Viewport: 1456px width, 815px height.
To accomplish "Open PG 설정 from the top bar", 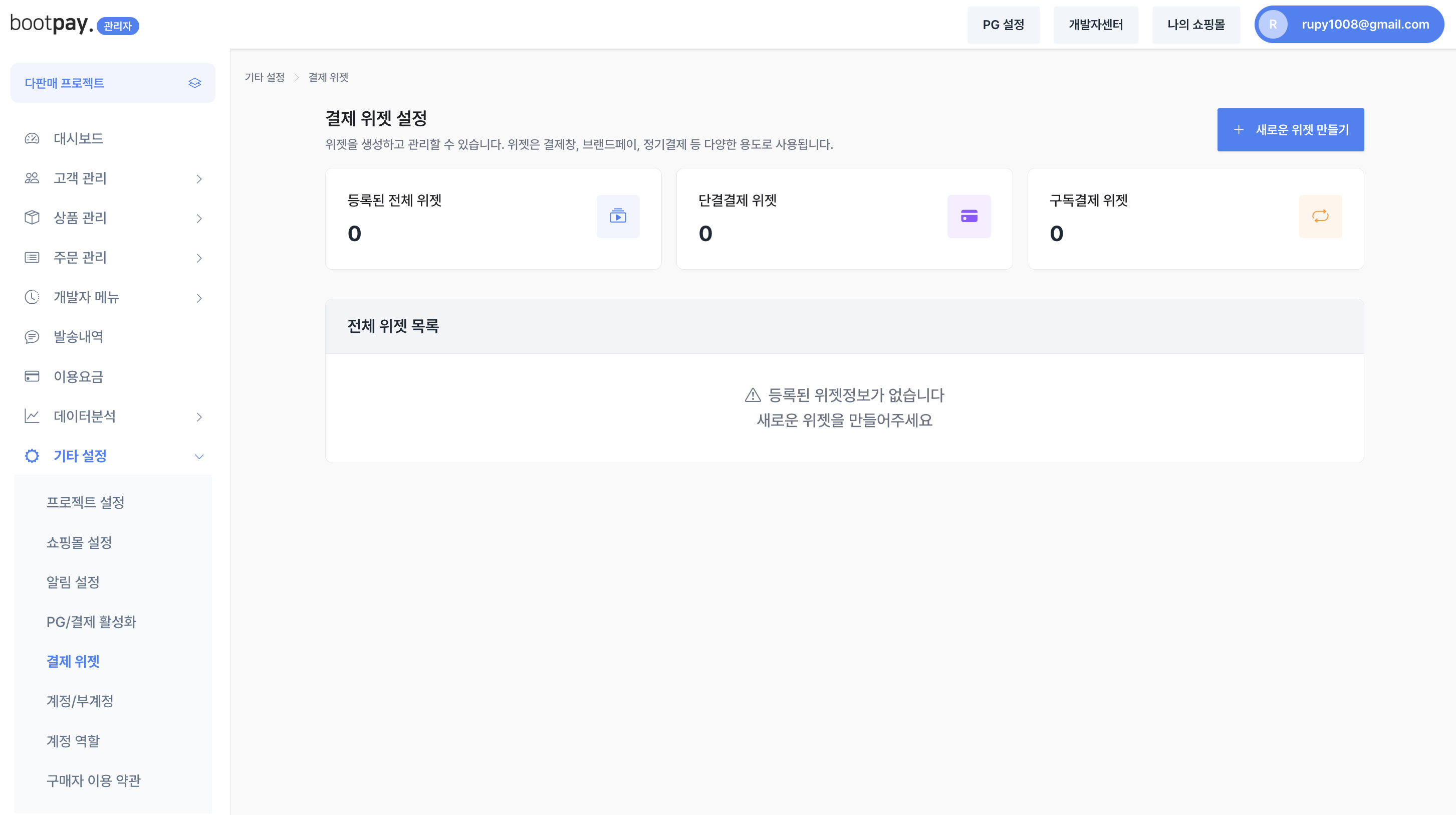I will tap(1003, 25).
